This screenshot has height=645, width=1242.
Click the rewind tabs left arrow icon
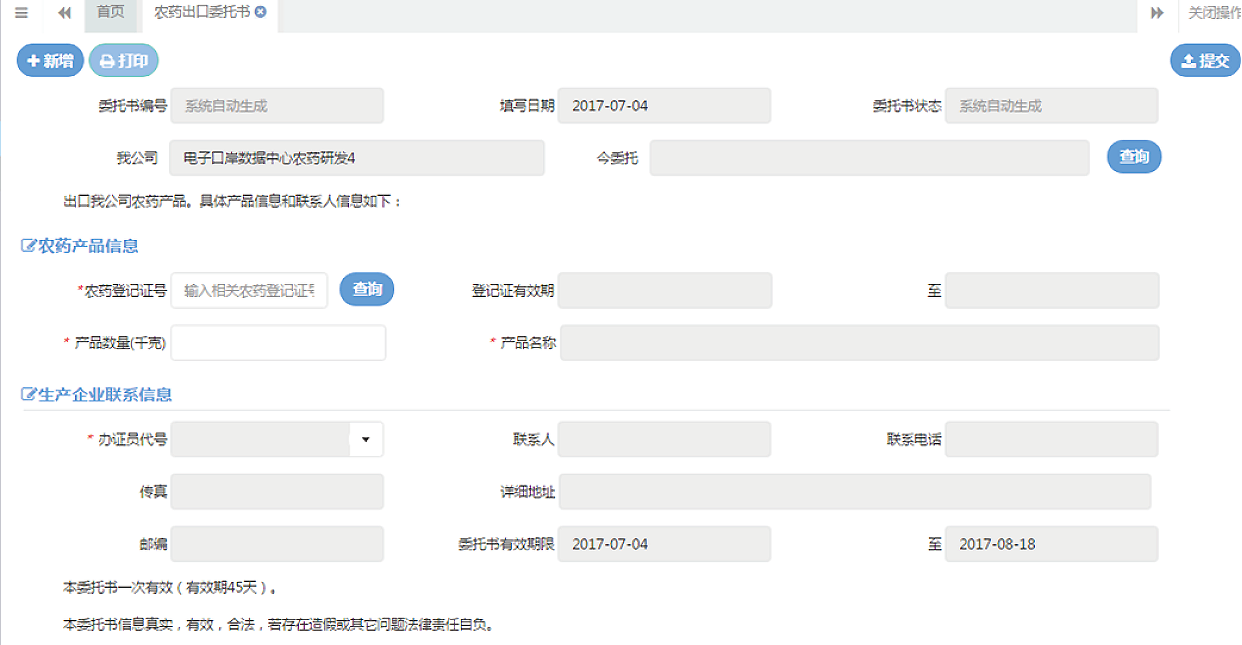(x=64, y=13)
